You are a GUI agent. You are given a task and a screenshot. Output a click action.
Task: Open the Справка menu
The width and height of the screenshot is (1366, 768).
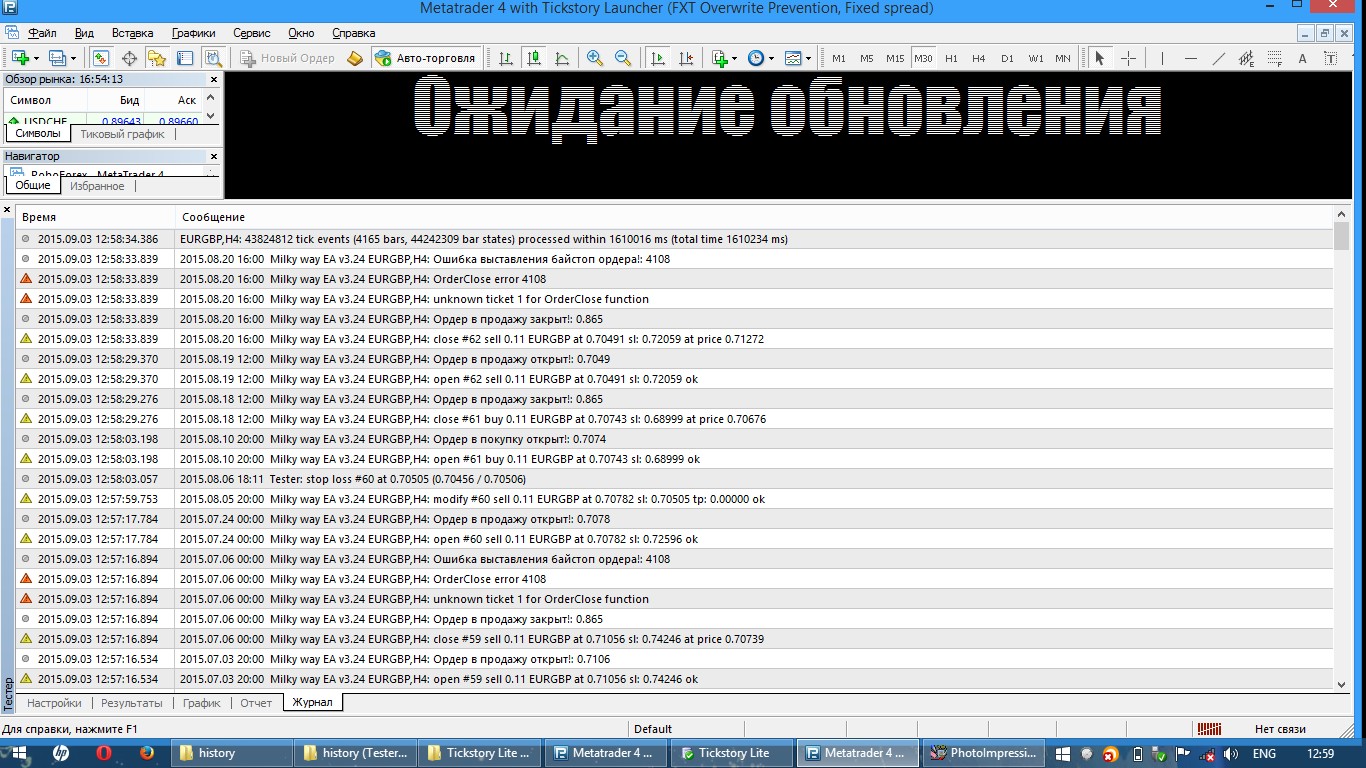click(x=353, y=33)
